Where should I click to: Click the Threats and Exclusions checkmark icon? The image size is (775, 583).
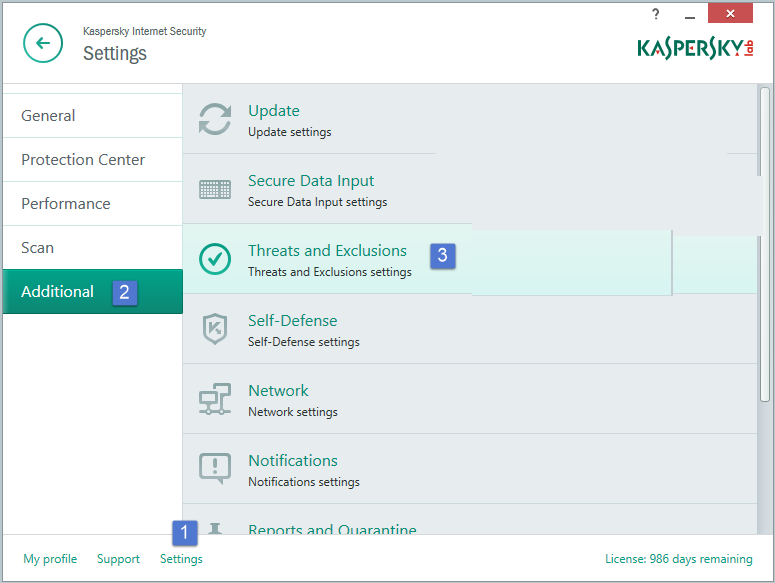click(x=215, y=259)
